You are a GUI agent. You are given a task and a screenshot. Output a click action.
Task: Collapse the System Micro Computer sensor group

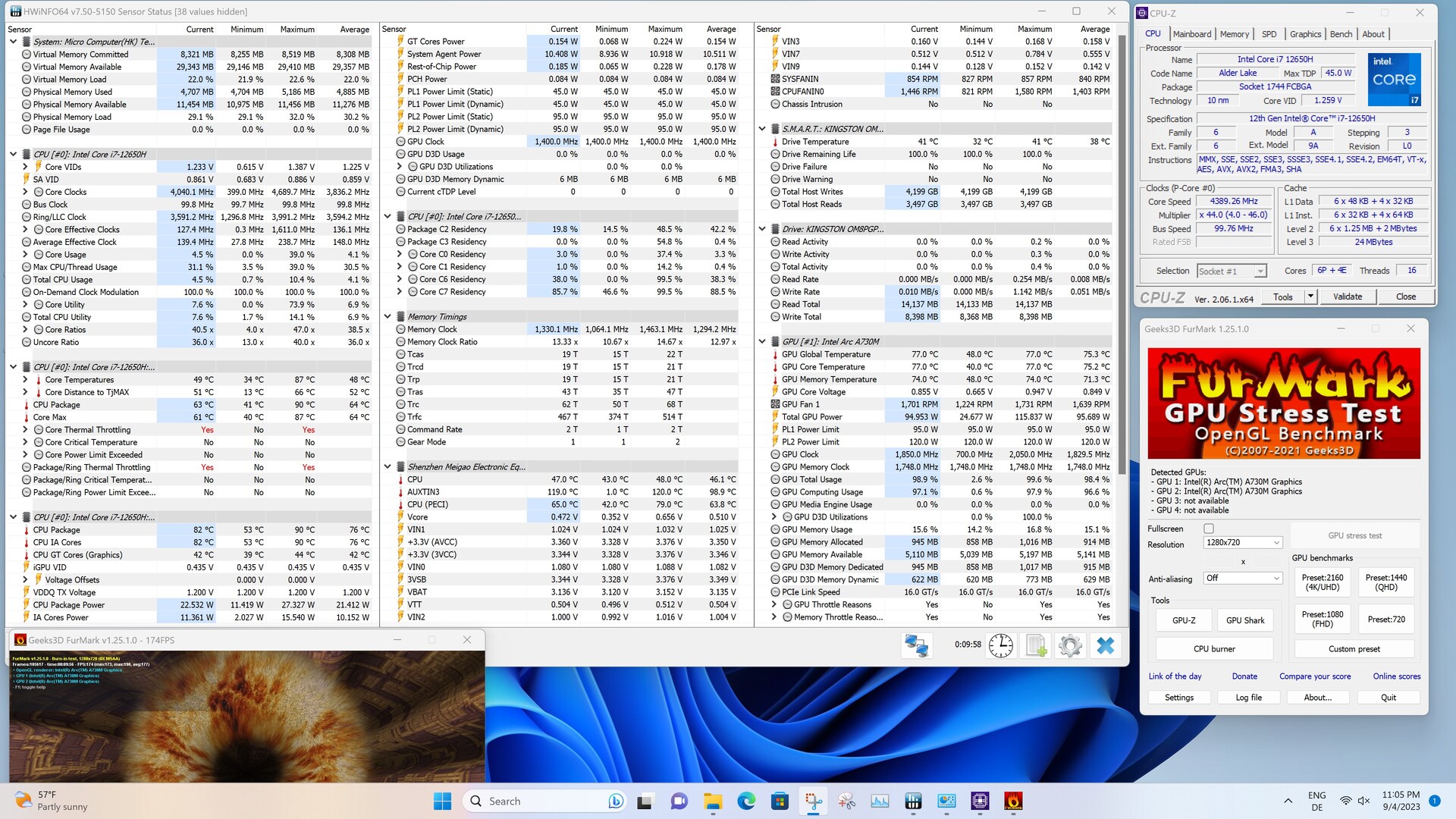coord(13,42)
